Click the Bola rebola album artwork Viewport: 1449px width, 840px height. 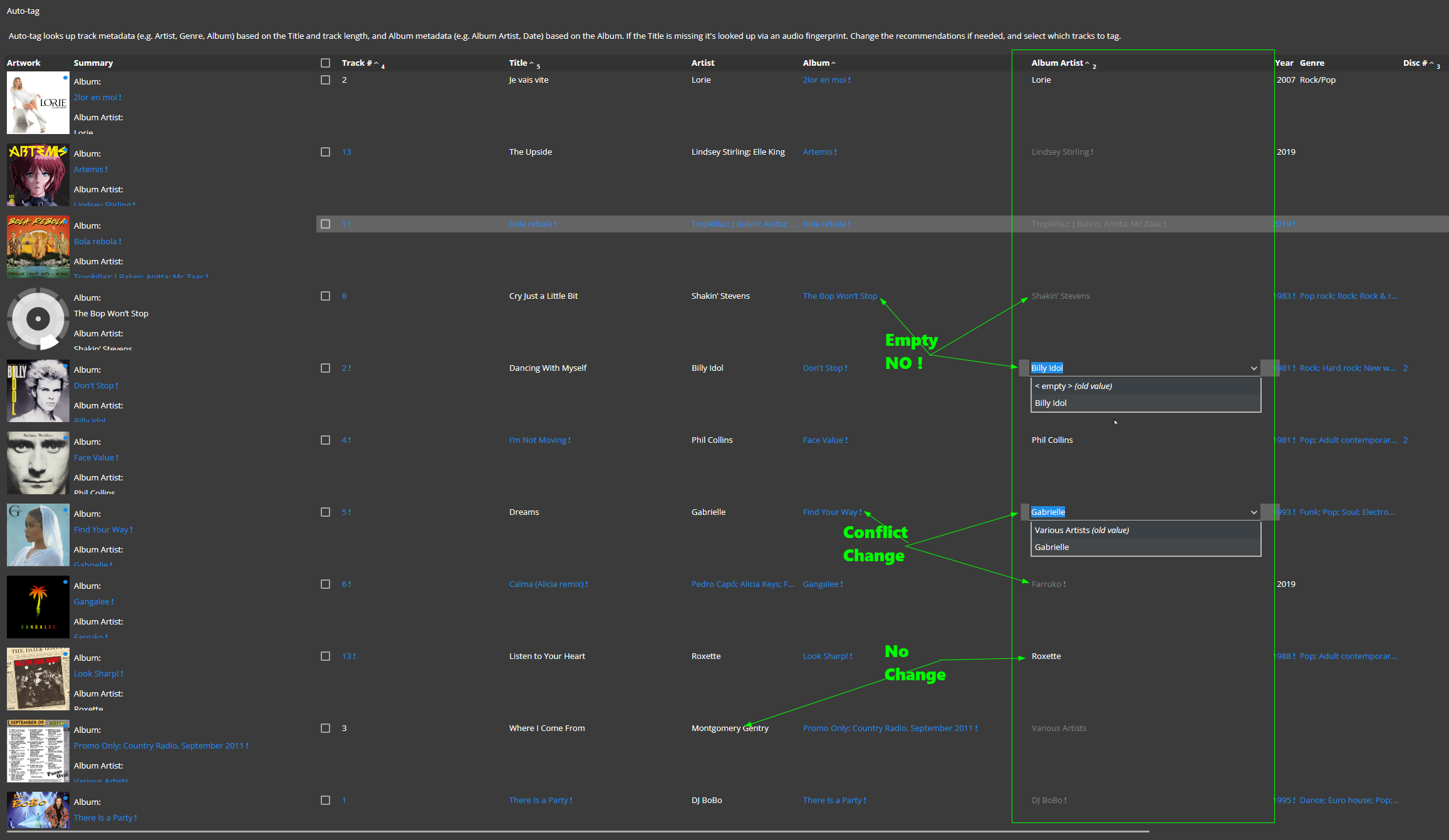(38, 247)
